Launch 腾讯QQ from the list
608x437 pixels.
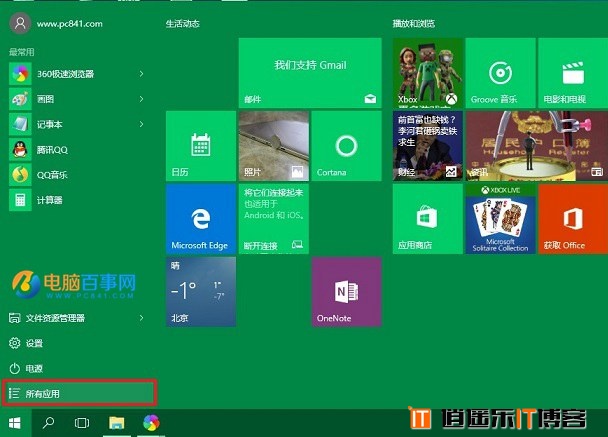78,149
